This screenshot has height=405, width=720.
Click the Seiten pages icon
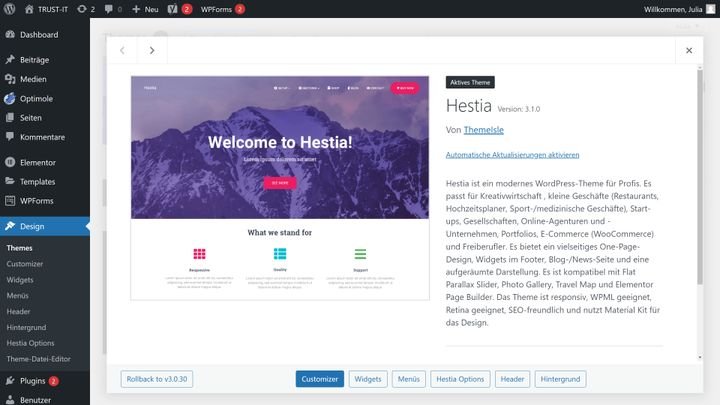coord(10,118)
